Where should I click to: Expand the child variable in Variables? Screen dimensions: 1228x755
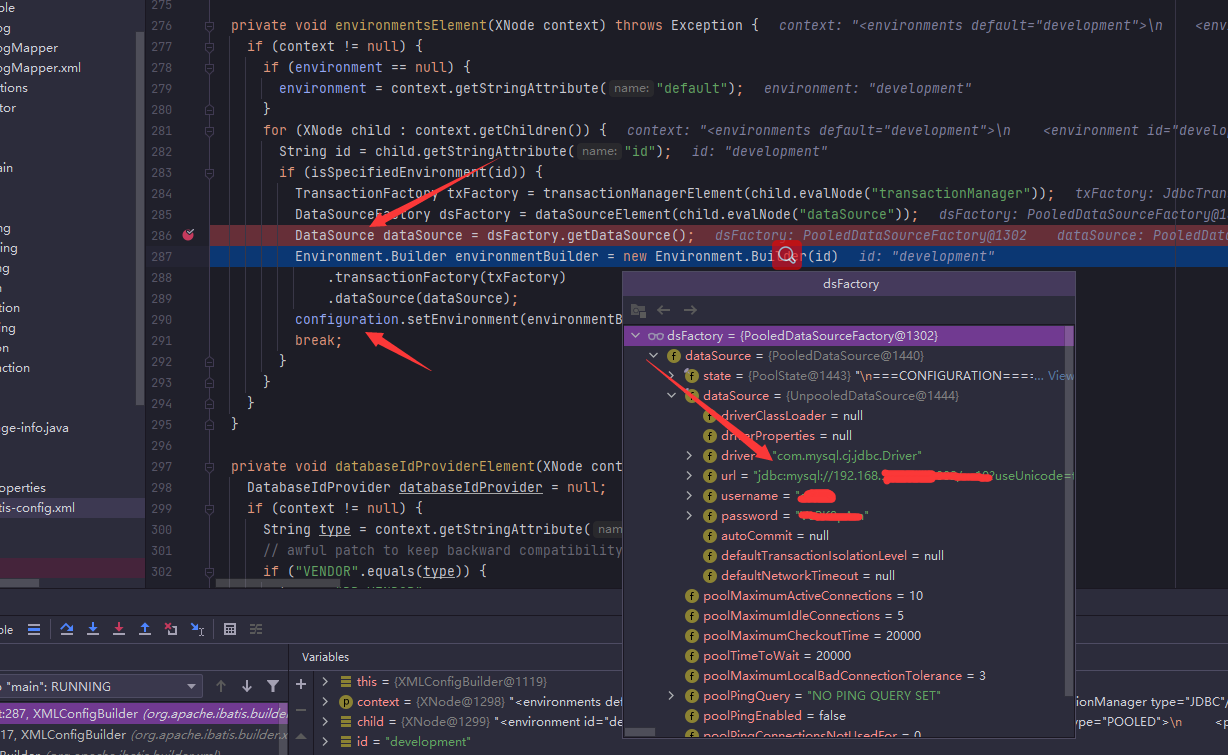pyautogui.click(x=325, y=722)
